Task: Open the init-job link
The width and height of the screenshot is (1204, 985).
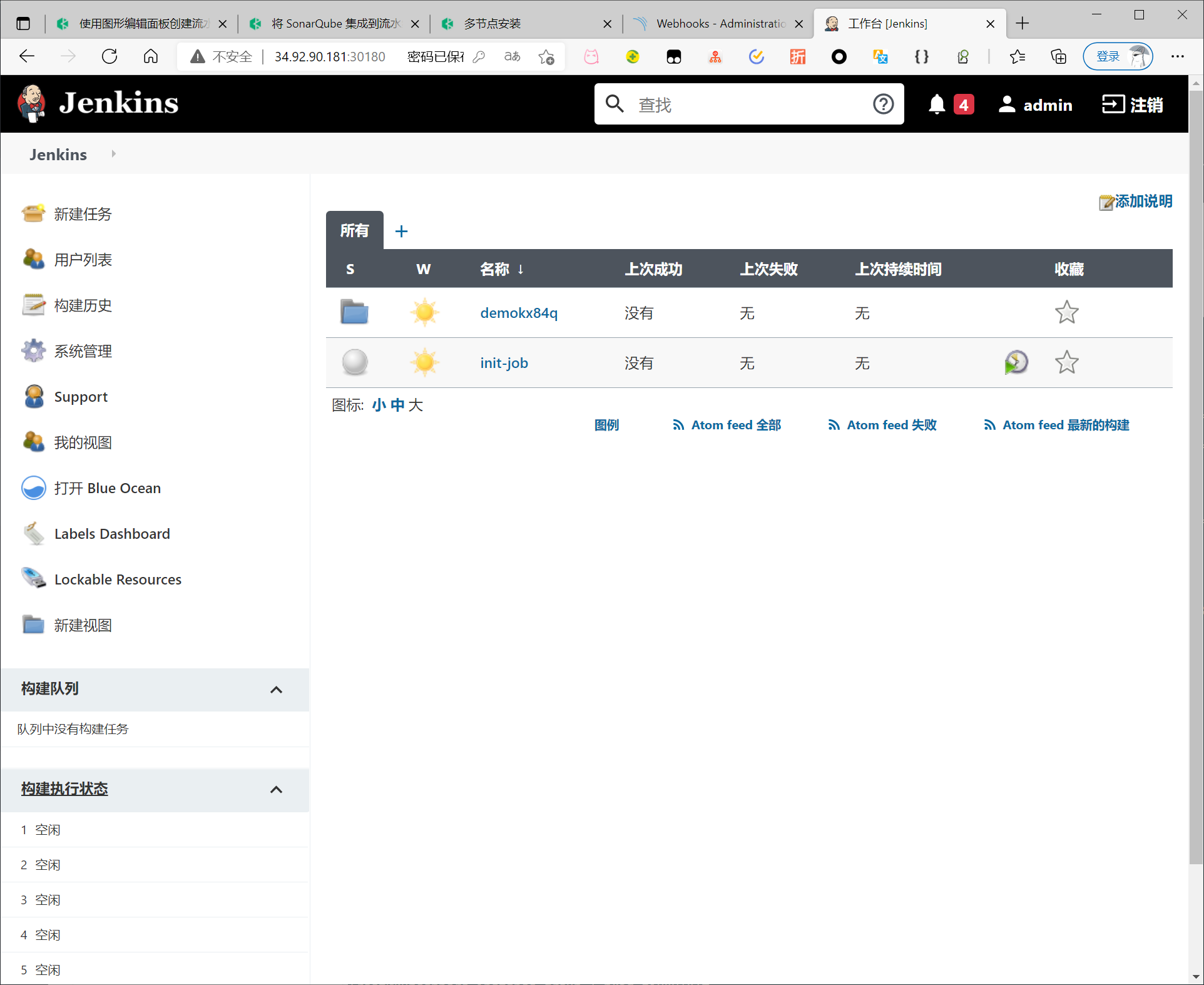Action: (504, 363)
